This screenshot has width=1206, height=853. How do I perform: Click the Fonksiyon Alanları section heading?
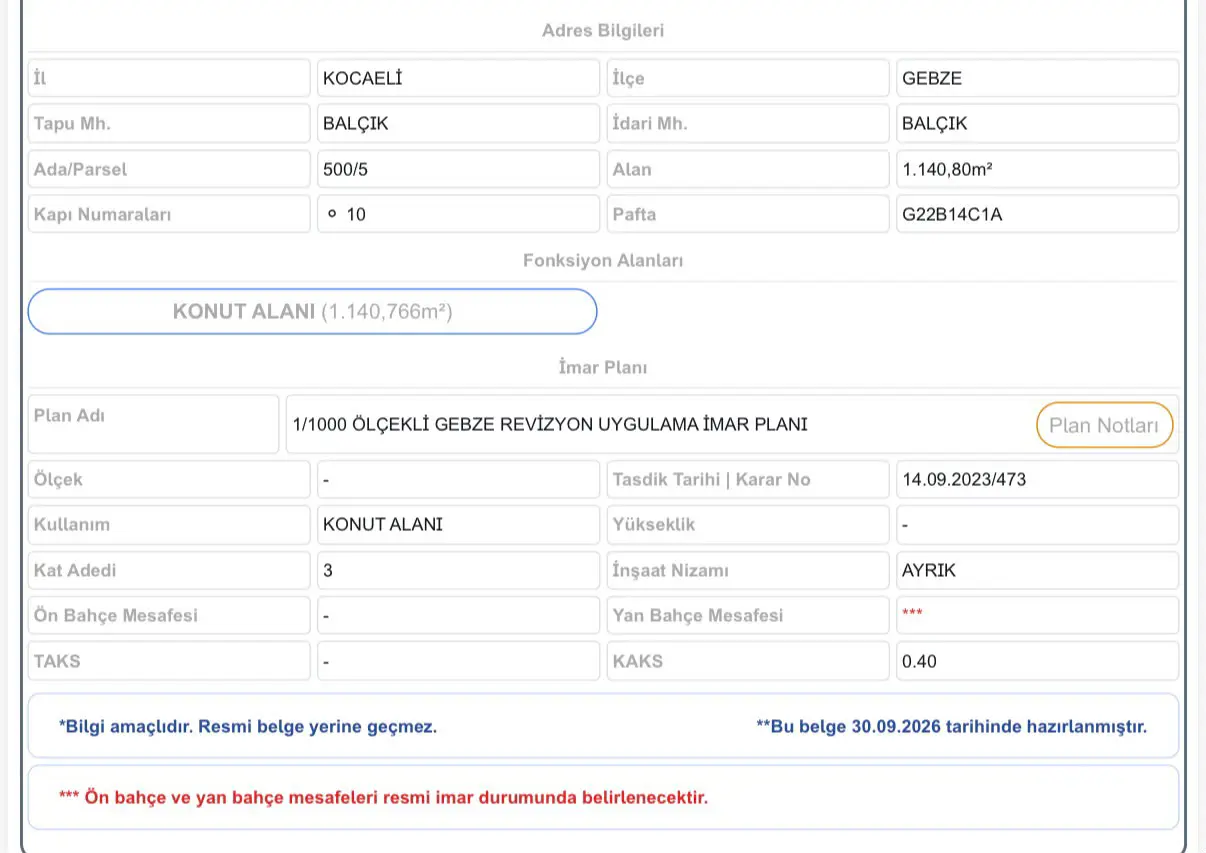(x=603, y=261)
